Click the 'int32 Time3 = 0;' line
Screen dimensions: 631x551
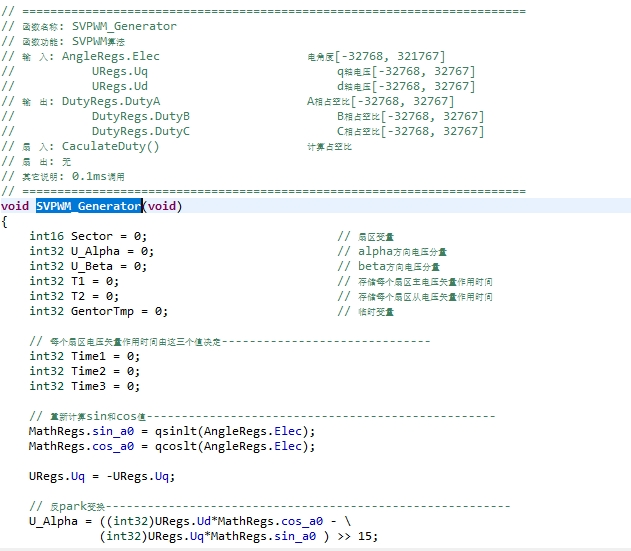pos(85,386)
